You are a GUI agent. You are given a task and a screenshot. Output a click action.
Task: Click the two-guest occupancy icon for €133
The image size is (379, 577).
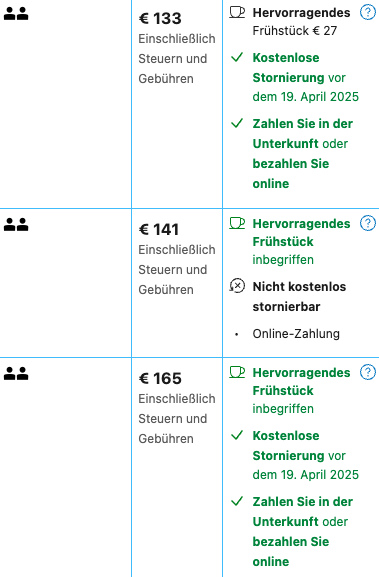(x=16, y=14)
